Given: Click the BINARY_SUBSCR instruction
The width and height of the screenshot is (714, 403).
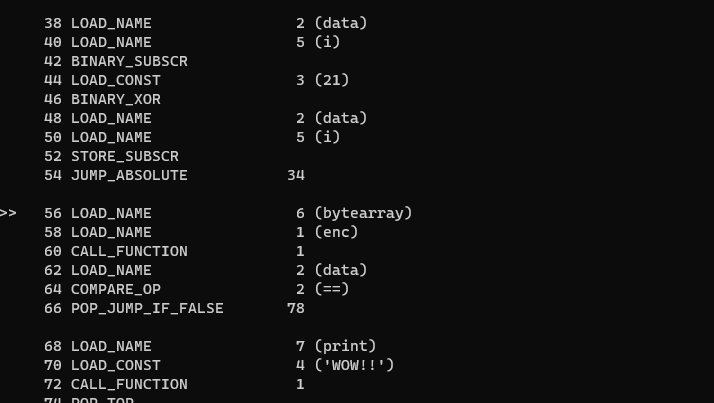Looking at the screenshot, I should coord(129,61).
